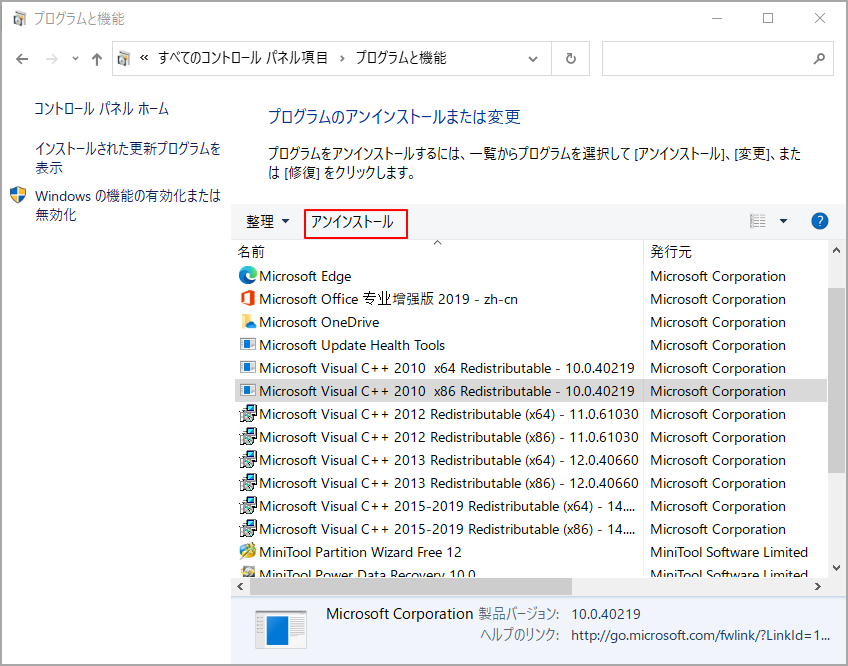This screenshot has height=666, width=848.
Task: Select MiniTool Partition Wizard Free 12
Action: (360, 552)
